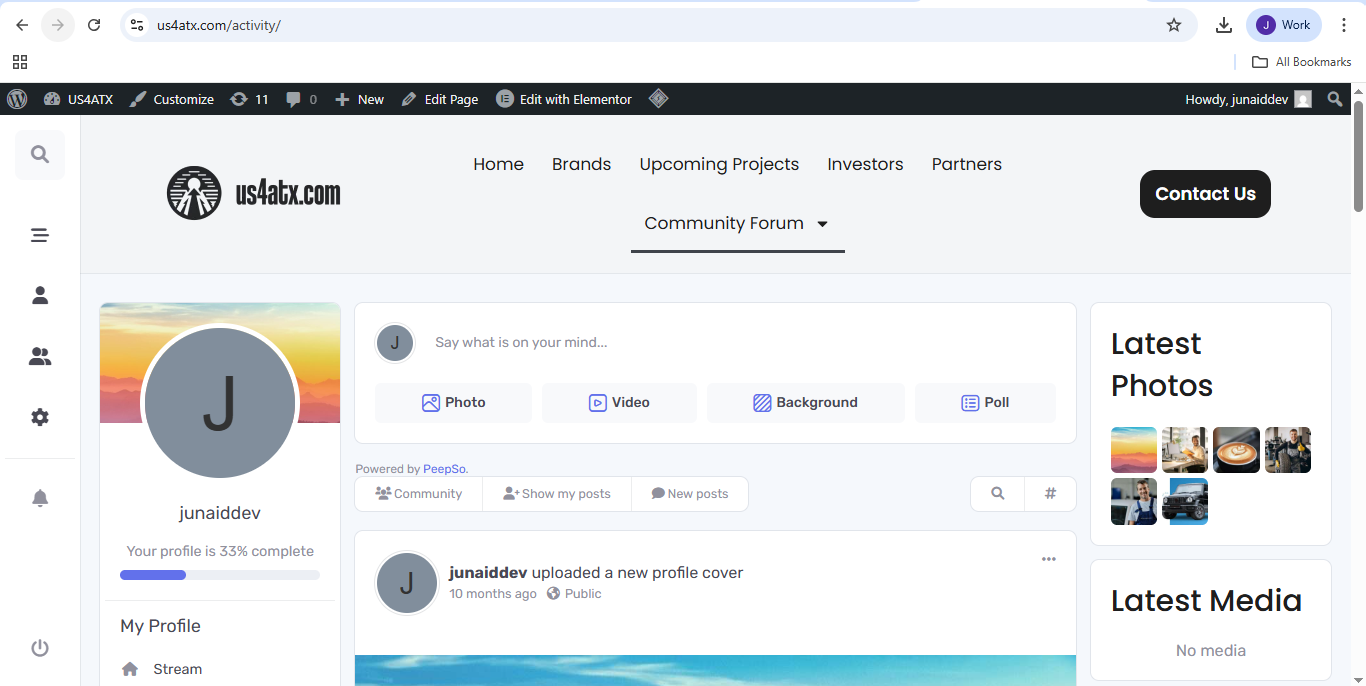Screen dimensions: 1366x686
Task: Open Stream under My Profile
Action: coord(177,669)
